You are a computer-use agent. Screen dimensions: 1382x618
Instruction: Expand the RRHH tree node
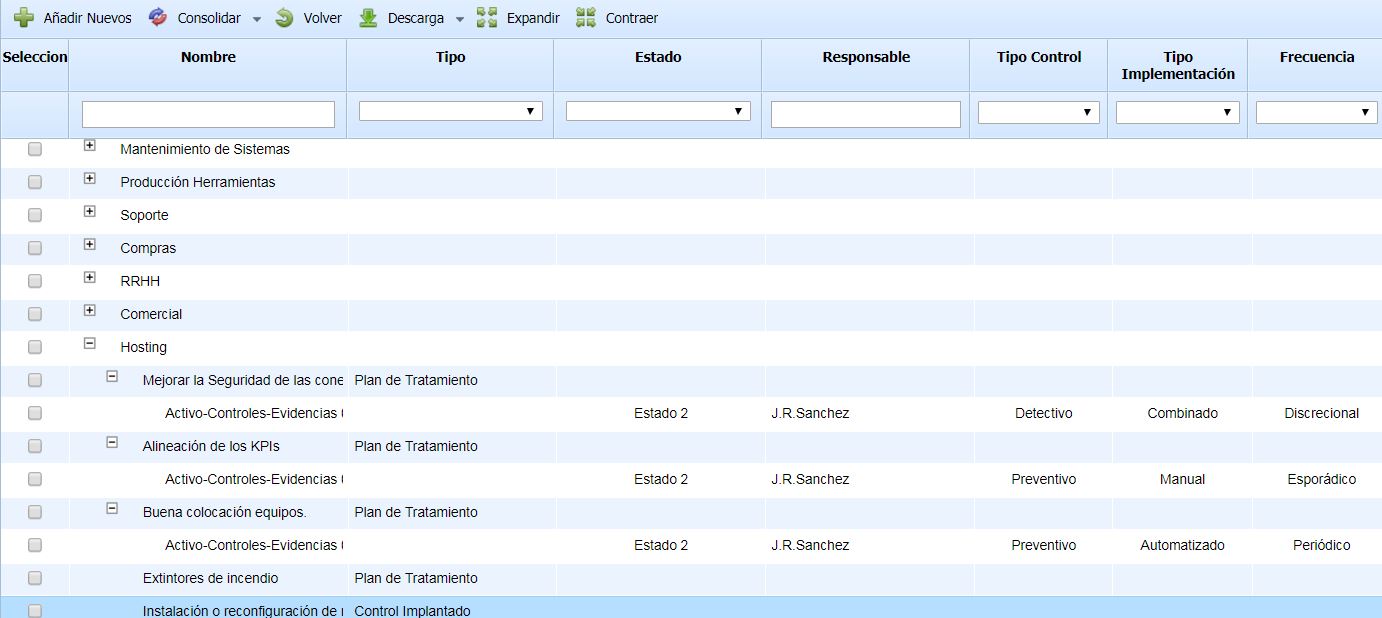point(90,278)
